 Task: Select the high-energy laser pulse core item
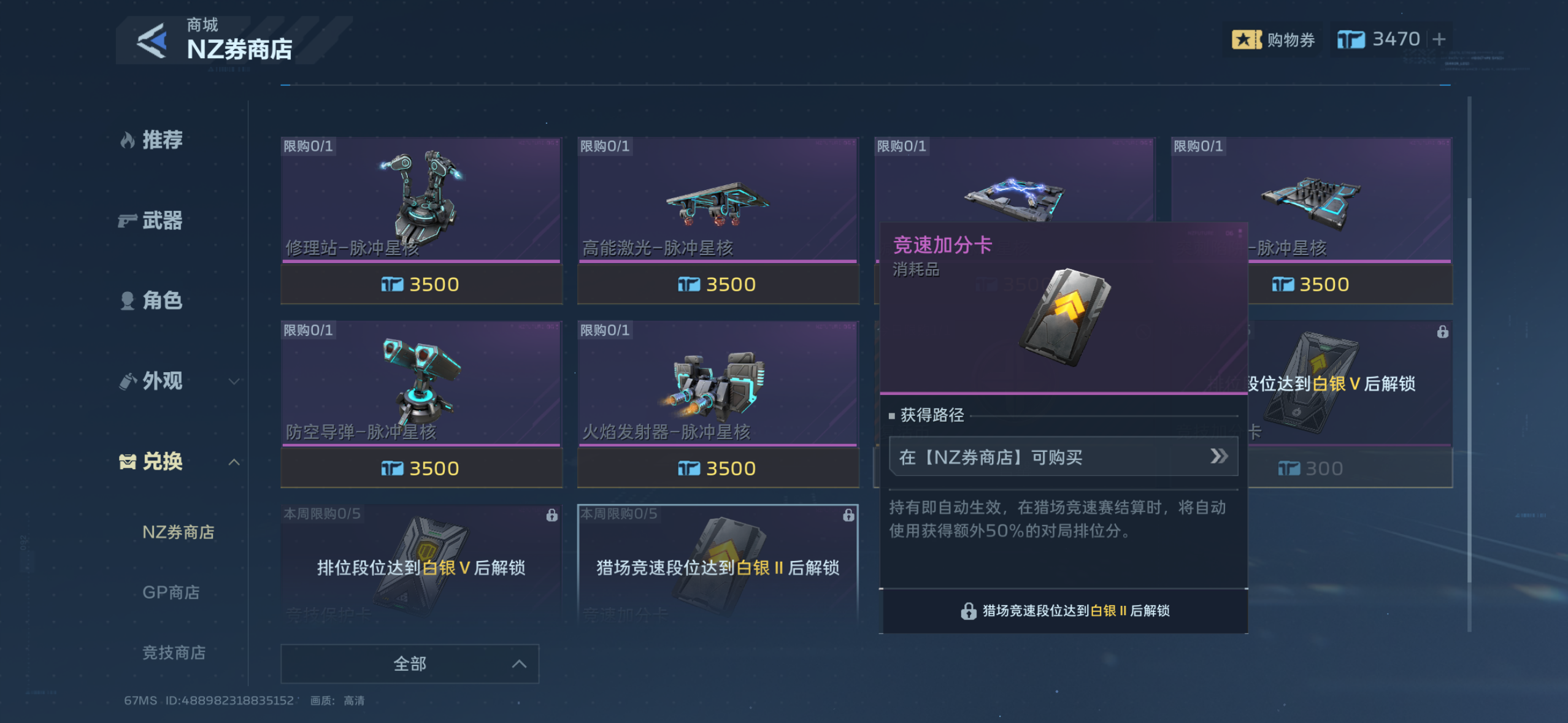coord(718,200)
